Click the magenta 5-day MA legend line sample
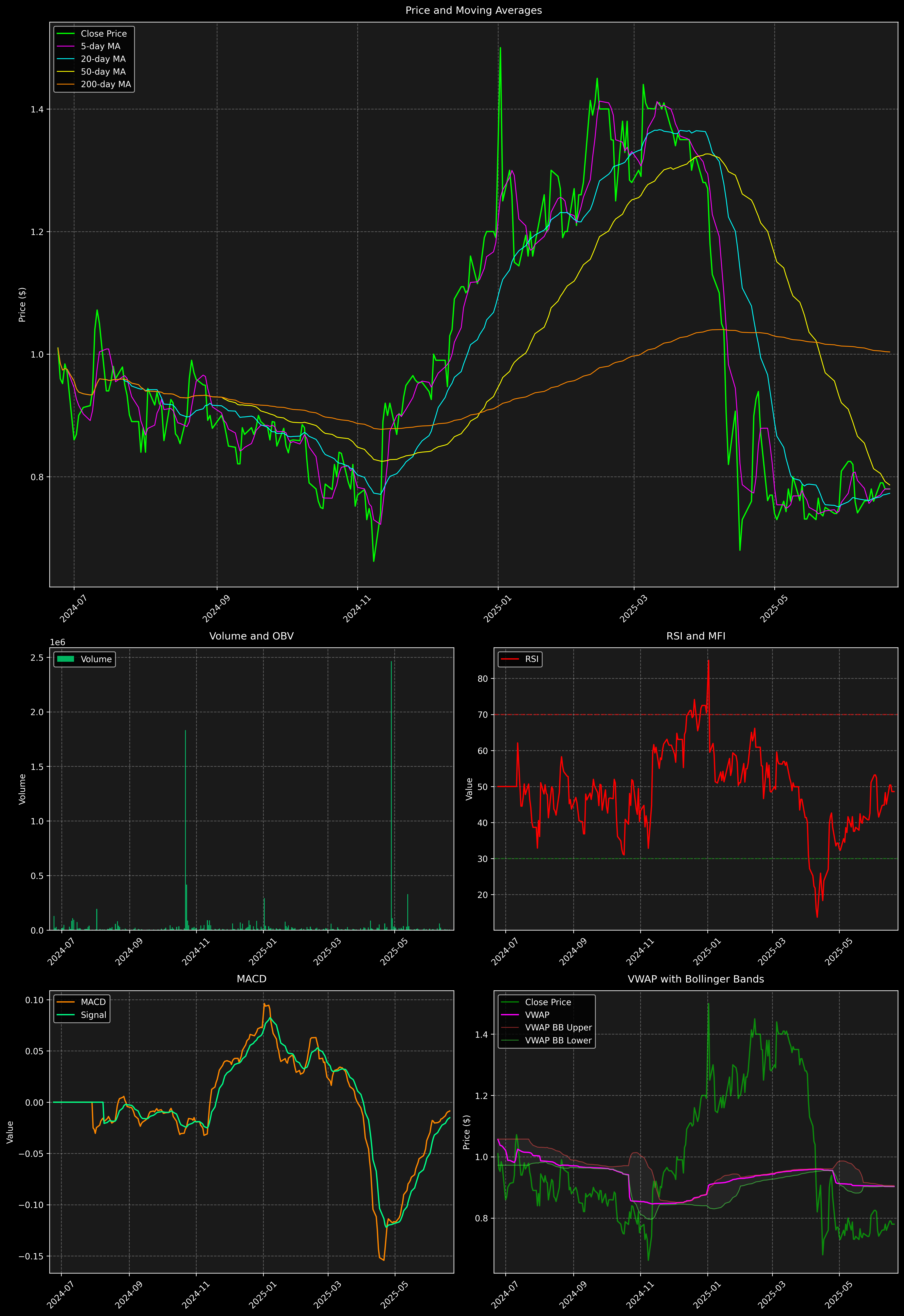The image size is (904, 1316). click(x=66, y=47)
